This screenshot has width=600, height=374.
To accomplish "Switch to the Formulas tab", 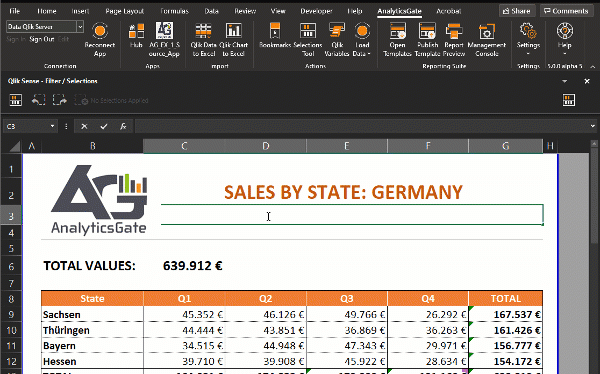I will point(174,11).
